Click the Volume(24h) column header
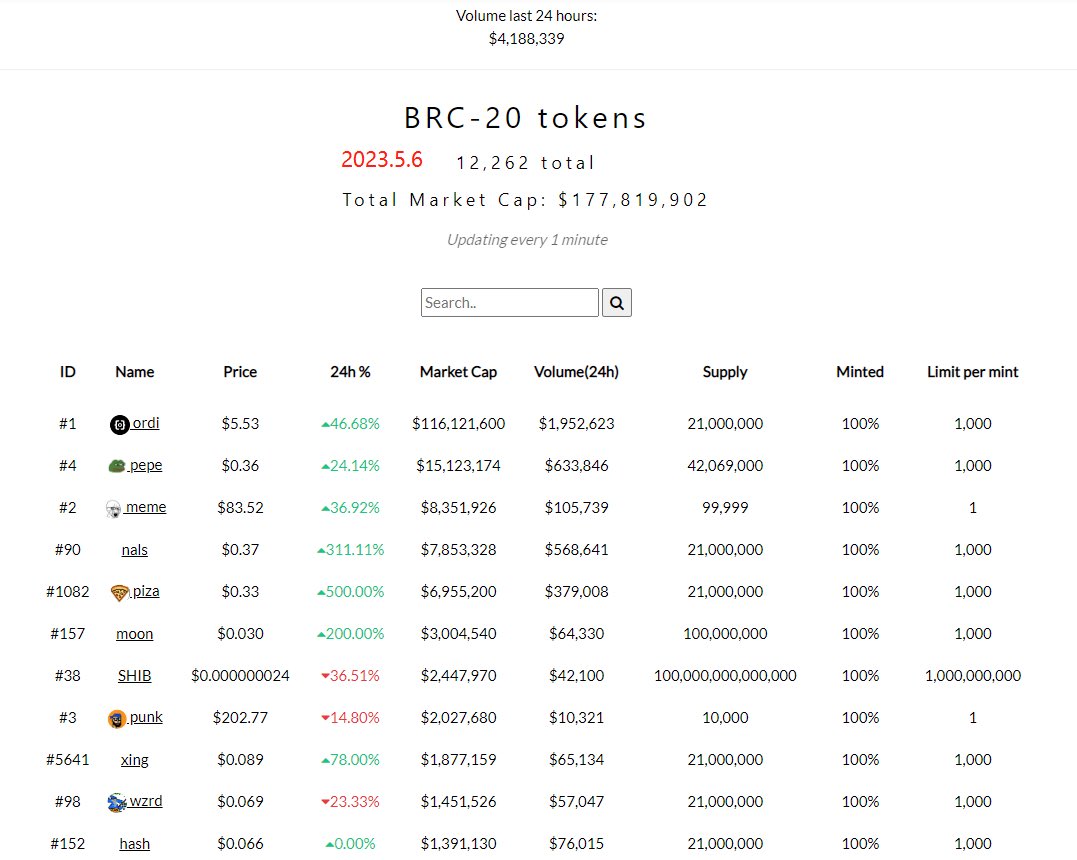The width and height of the screenshot is (1077, 860). [x=576, y=372]
